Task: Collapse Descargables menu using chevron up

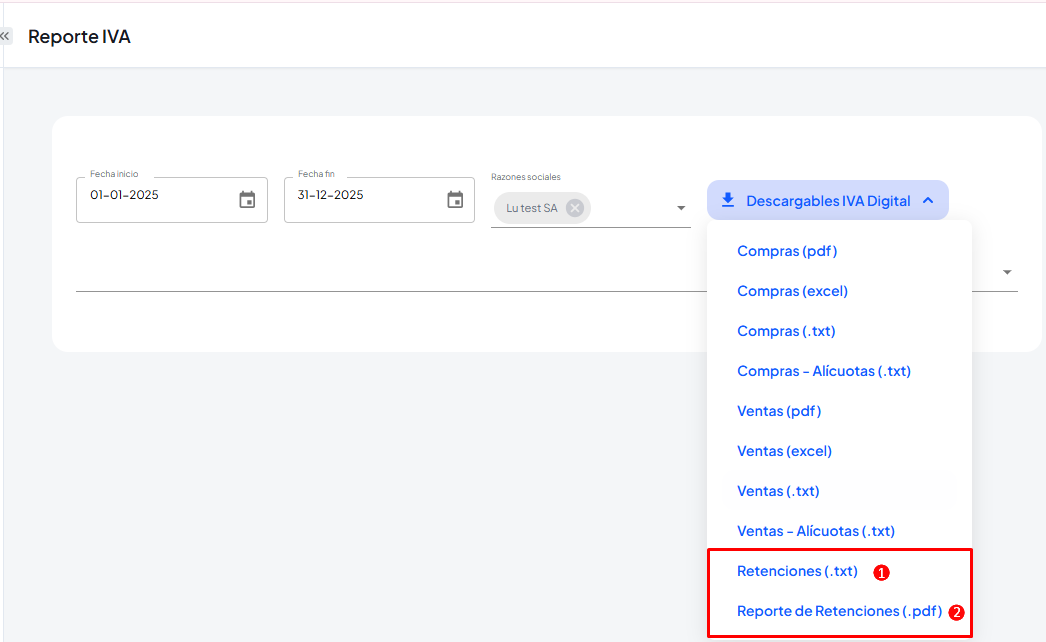Action: pyautogui.click(x=928, y=201)
